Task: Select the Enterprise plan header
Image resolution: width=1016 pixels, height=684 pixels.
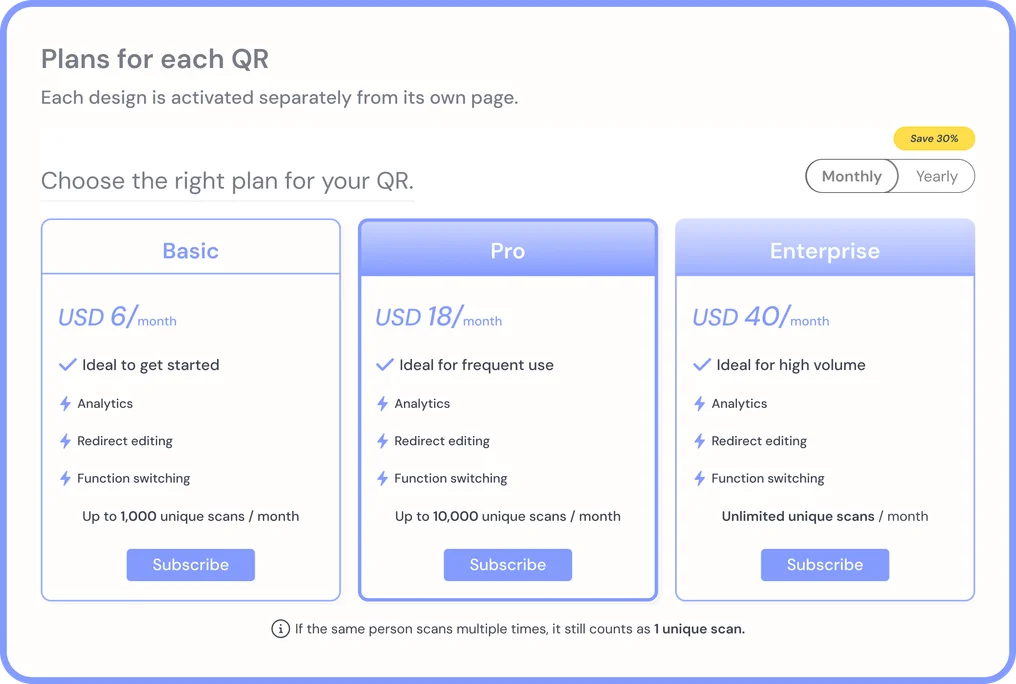Action: (x=825, y=251)
